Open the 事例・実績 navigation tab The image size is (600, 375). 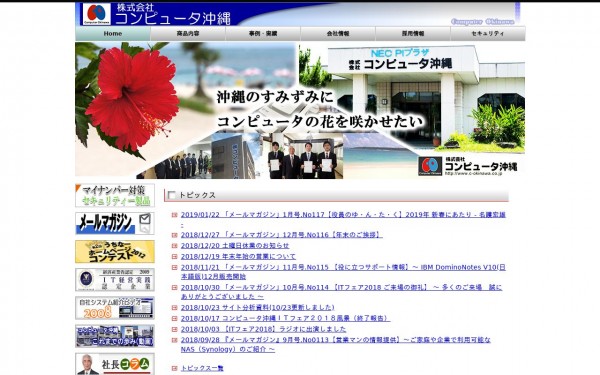point(262,34)
